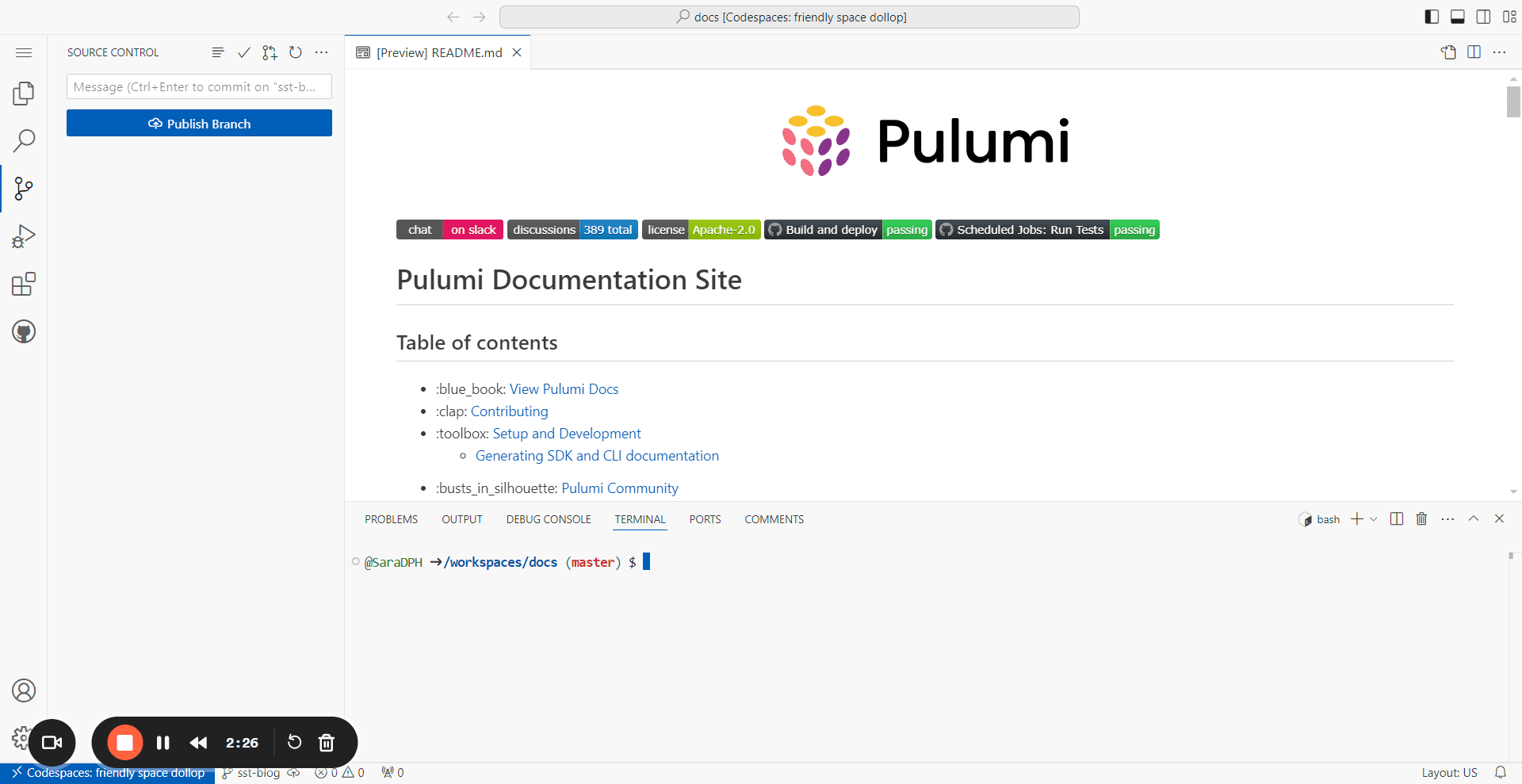
Task: Show the source of the README preview
Action: click(1448, 52)
